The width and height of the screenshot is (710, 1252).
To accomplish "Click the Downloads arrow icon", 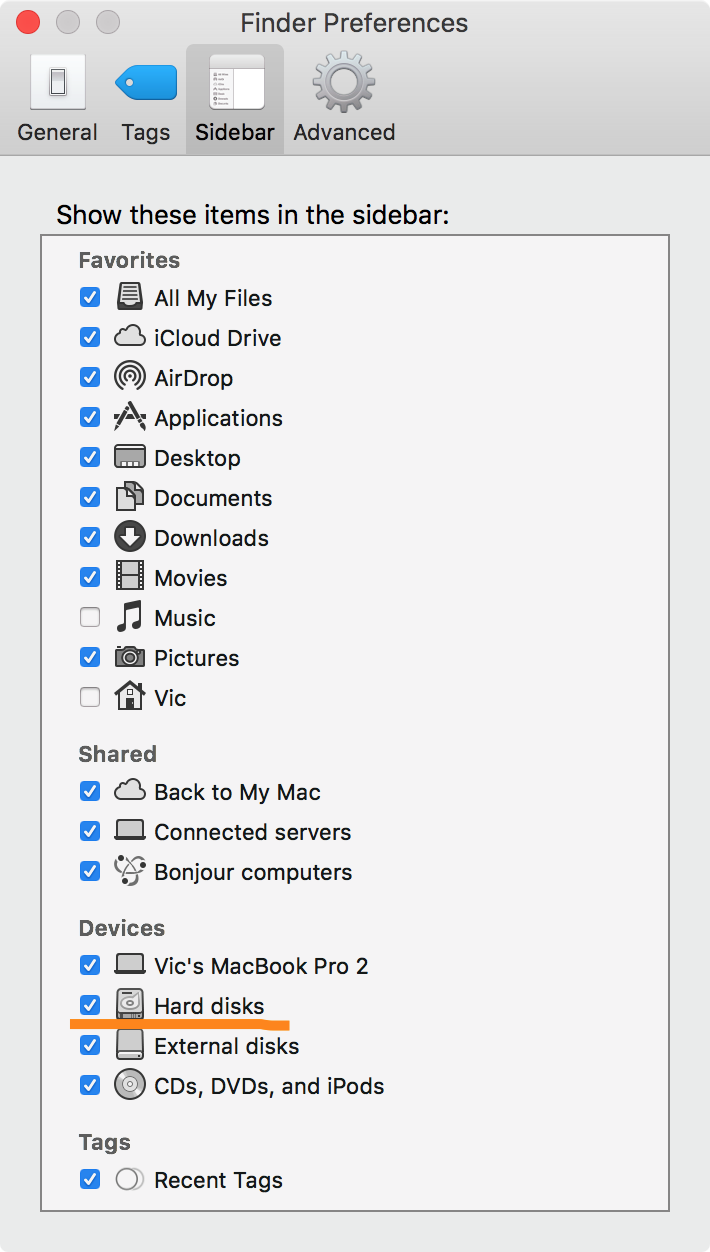I will pyautogui.click(x=130, y=537).
